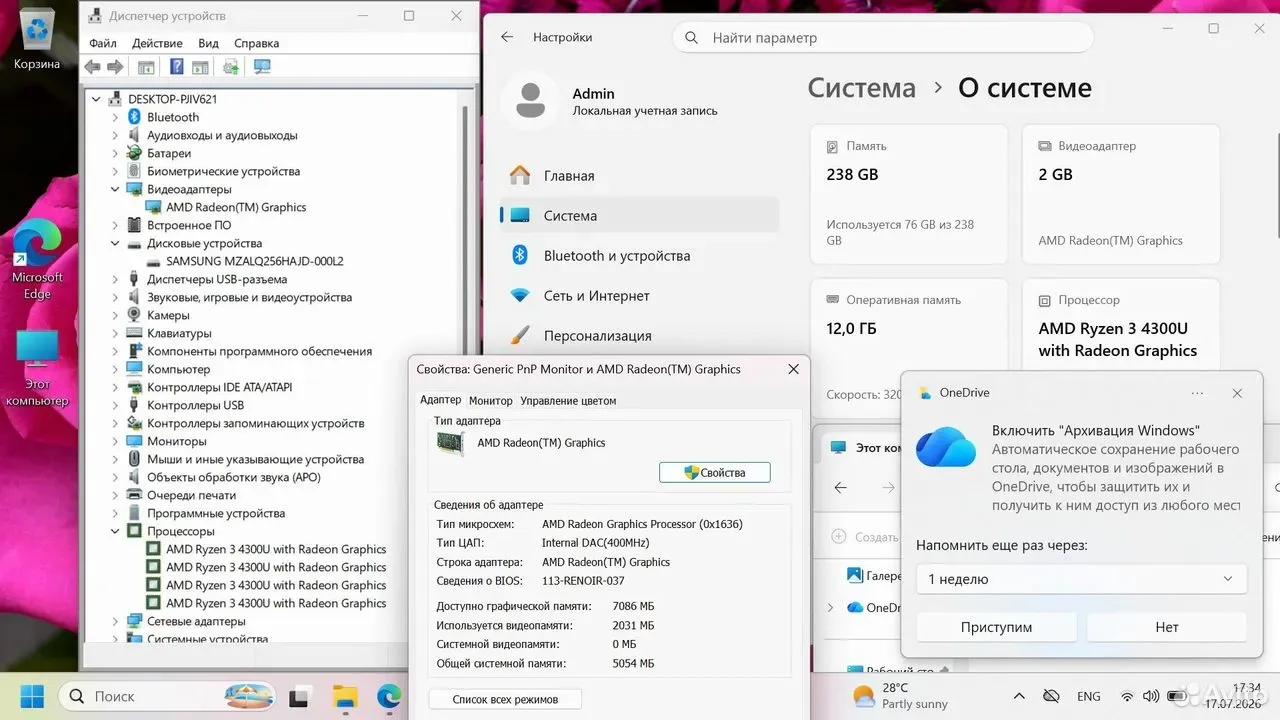
Task: Click Сеть и Интернет wifi icon
Action: [x=520, y=296]
